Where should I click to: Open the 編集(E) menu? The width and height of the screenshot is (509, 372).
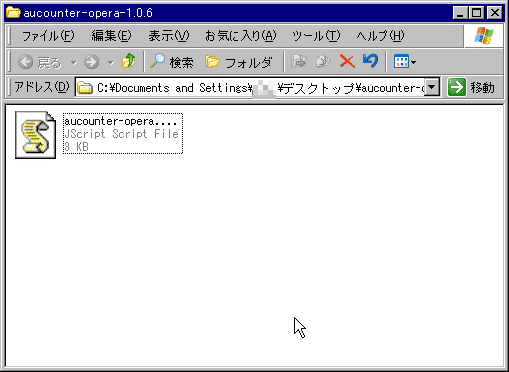111,36
